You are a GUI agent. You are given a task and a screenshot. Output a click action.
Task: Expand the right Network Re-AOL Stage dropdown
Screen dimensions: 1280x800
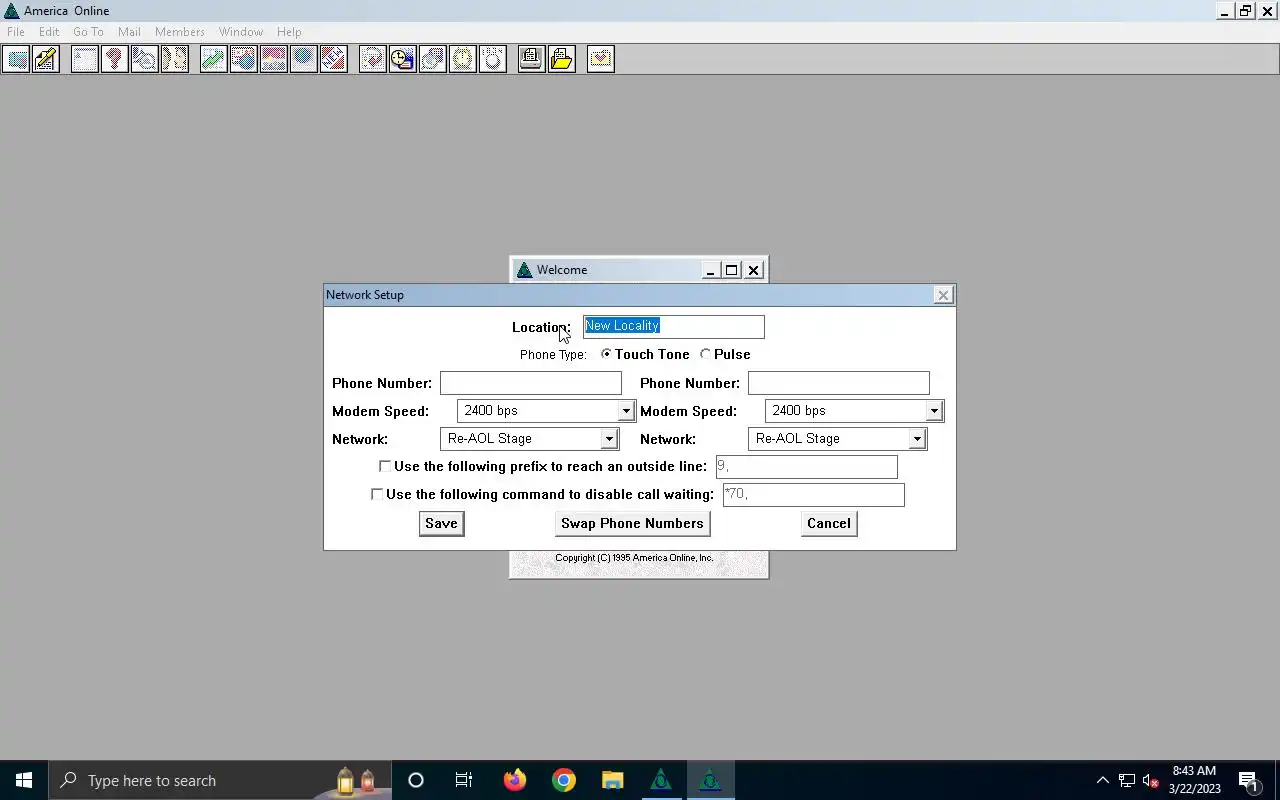coord(917,439)
